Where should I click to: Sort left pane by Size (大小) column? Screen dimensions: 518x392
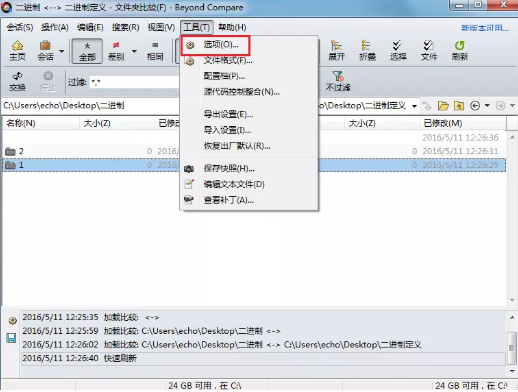click(x=117, y=124)
